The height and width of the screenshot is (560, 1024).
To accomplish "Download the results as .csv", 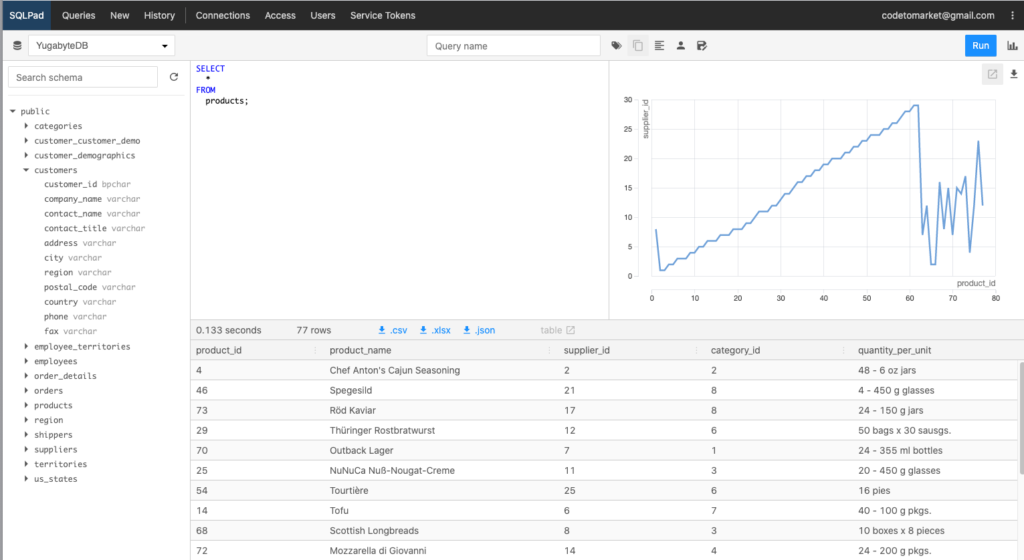I will click(392, 330).
